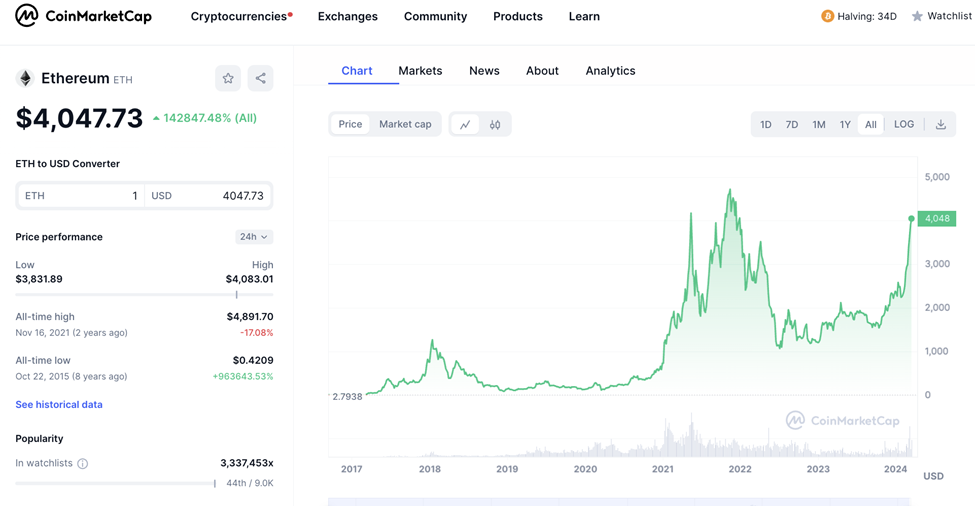Open See historical data link
Screen dimensions: 975x506
59,405
